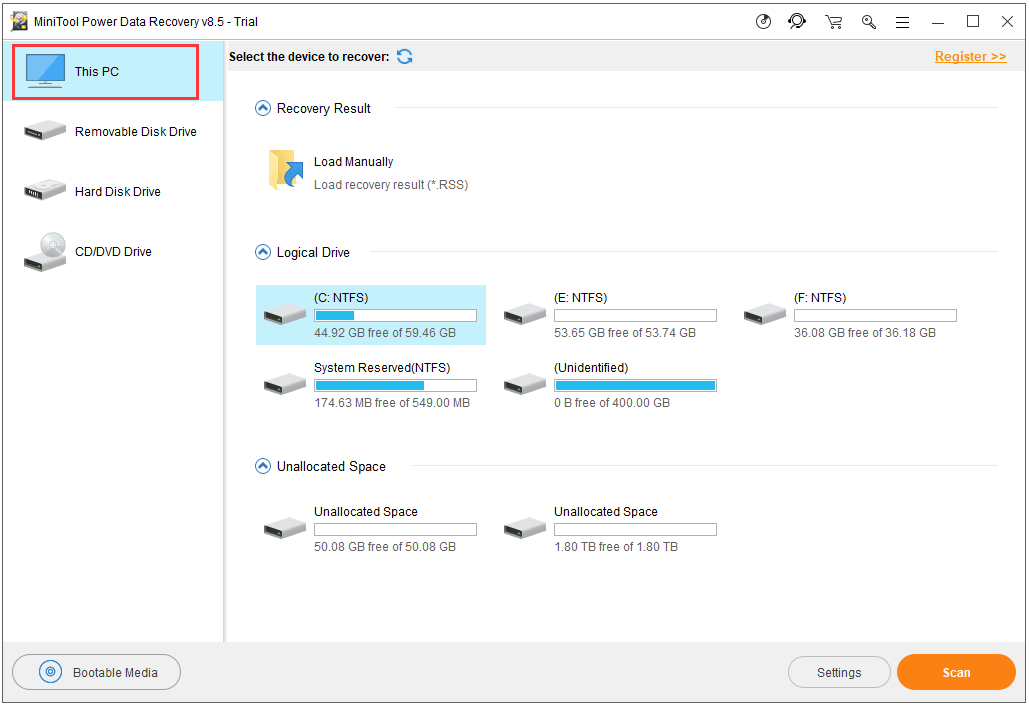This screenshot has height=706, width=1029.
Task: Switch to CD/DVD Drive tab
Action: (113, 251)
